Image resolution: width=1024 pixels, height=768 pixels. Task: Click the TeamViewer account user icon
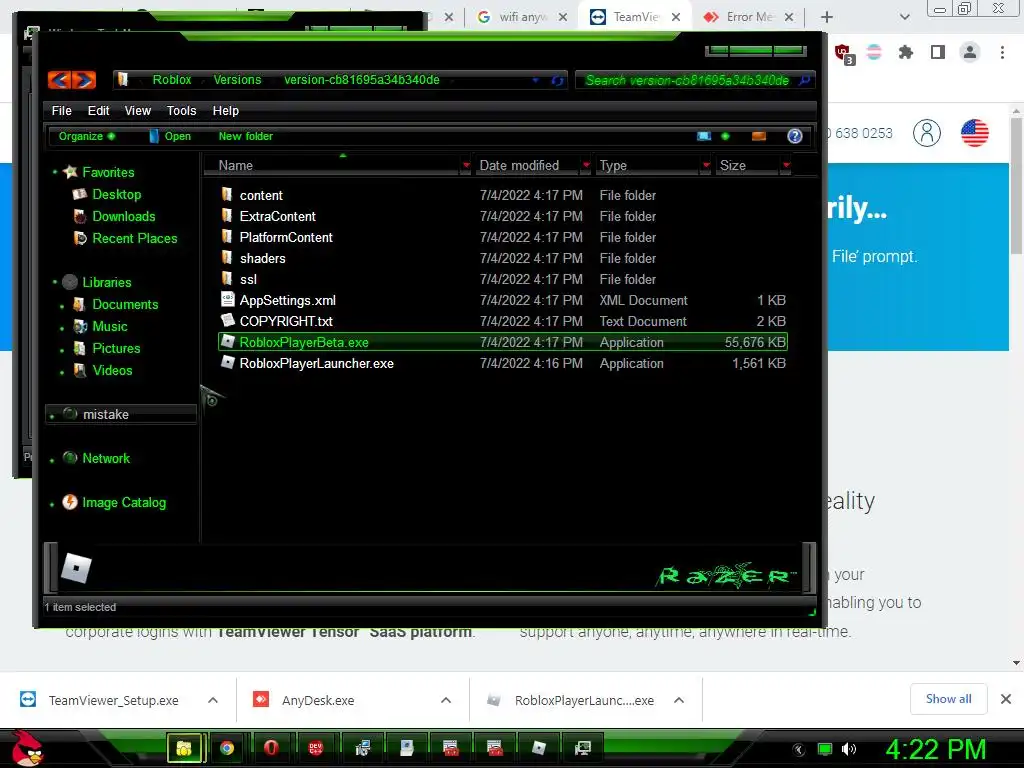pos(927,133)
